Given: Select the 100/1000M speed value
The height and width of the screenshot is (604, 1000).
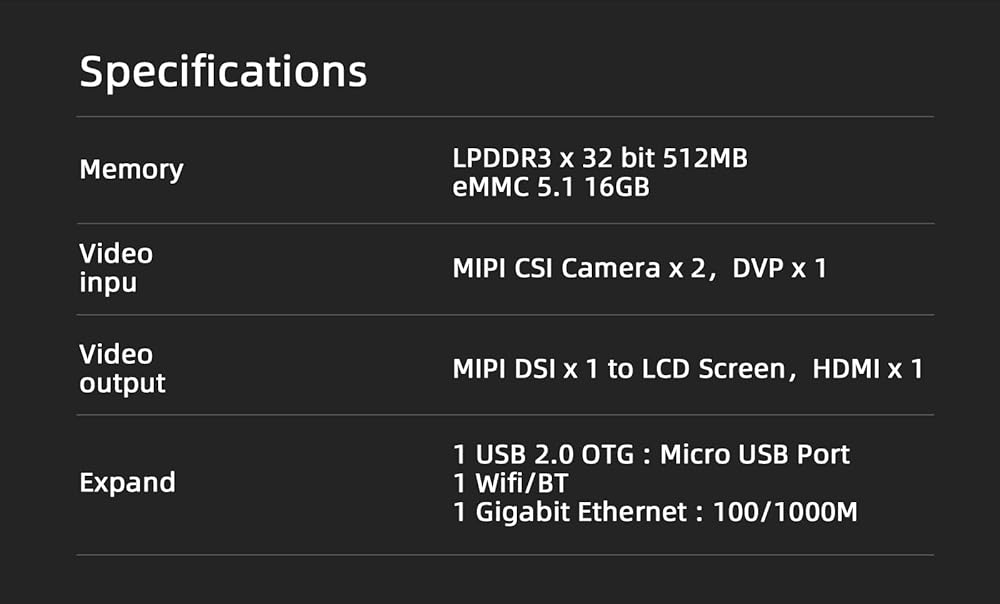Looking at the screenshot, I should (785, 513).
